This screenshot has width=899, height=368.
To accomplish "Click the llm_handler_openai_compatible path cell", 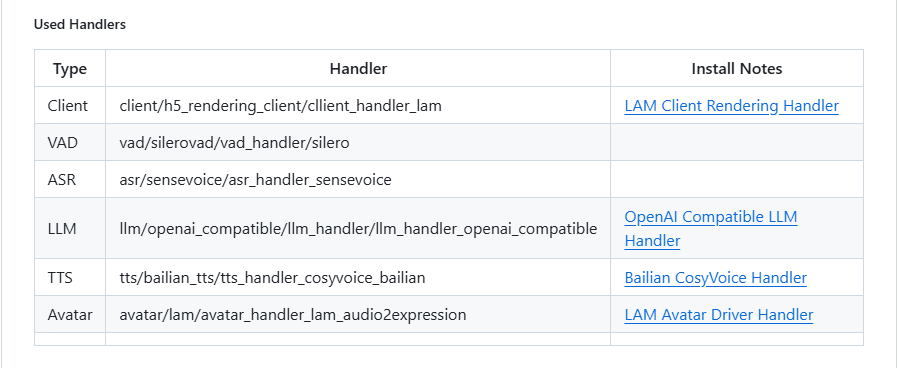I will coord(358,229).
